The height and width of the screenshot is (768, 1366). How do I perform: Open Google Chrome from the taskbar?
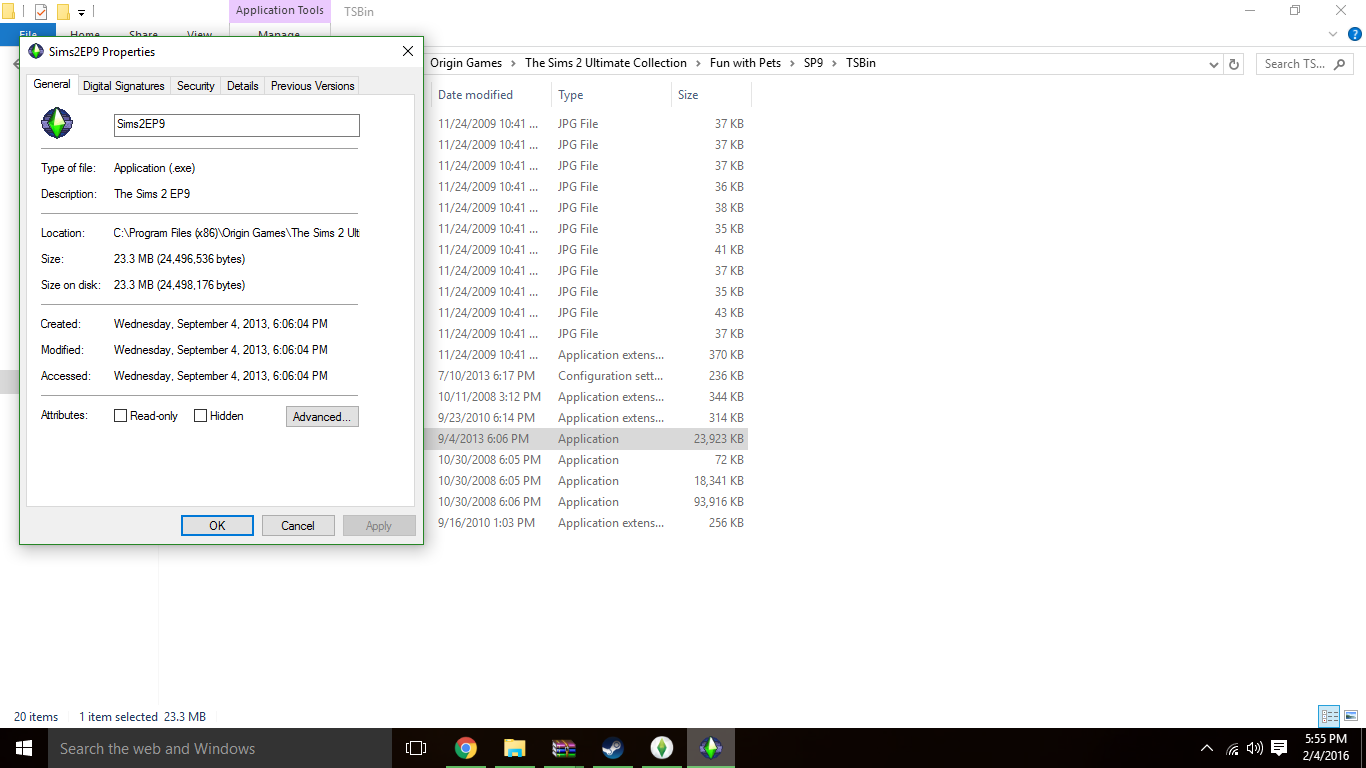coord(465,748)
